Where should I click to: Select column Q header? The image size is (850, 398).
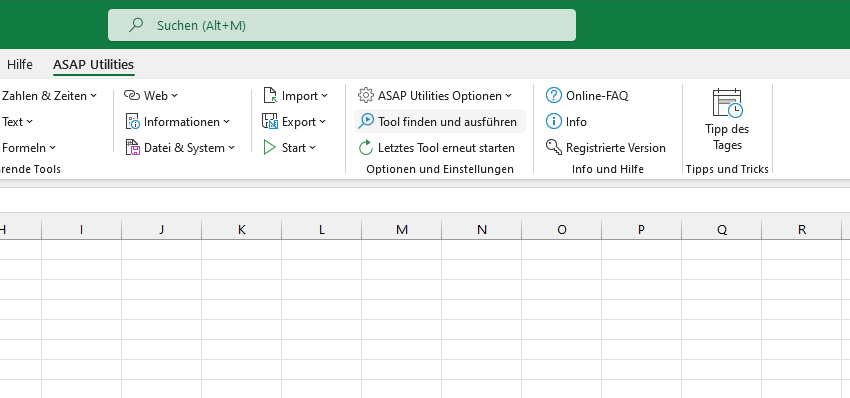tap(722, 230)
